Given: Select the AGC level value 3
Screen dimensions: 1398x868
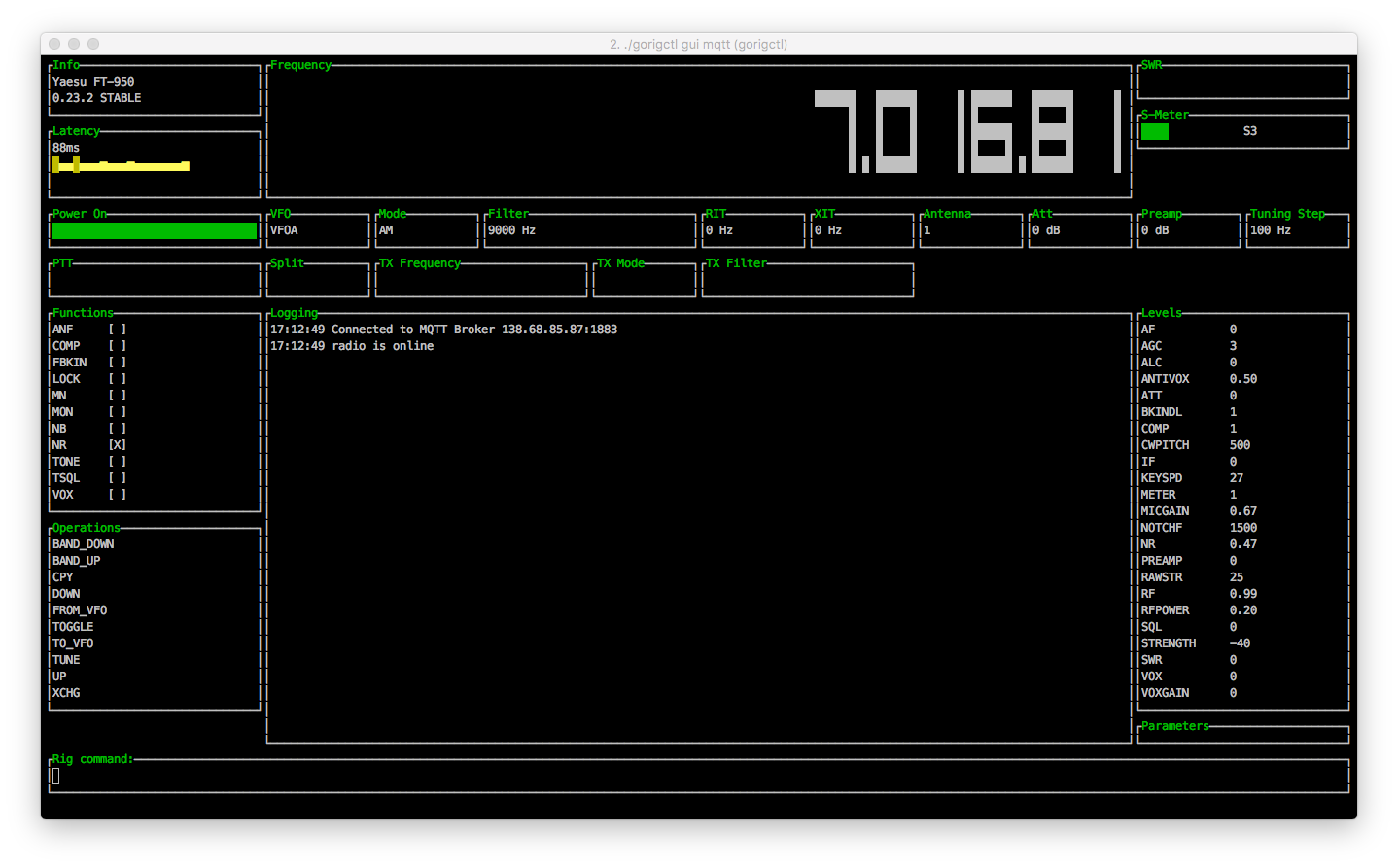Looking at the screenshot, I should point(1233,346).
